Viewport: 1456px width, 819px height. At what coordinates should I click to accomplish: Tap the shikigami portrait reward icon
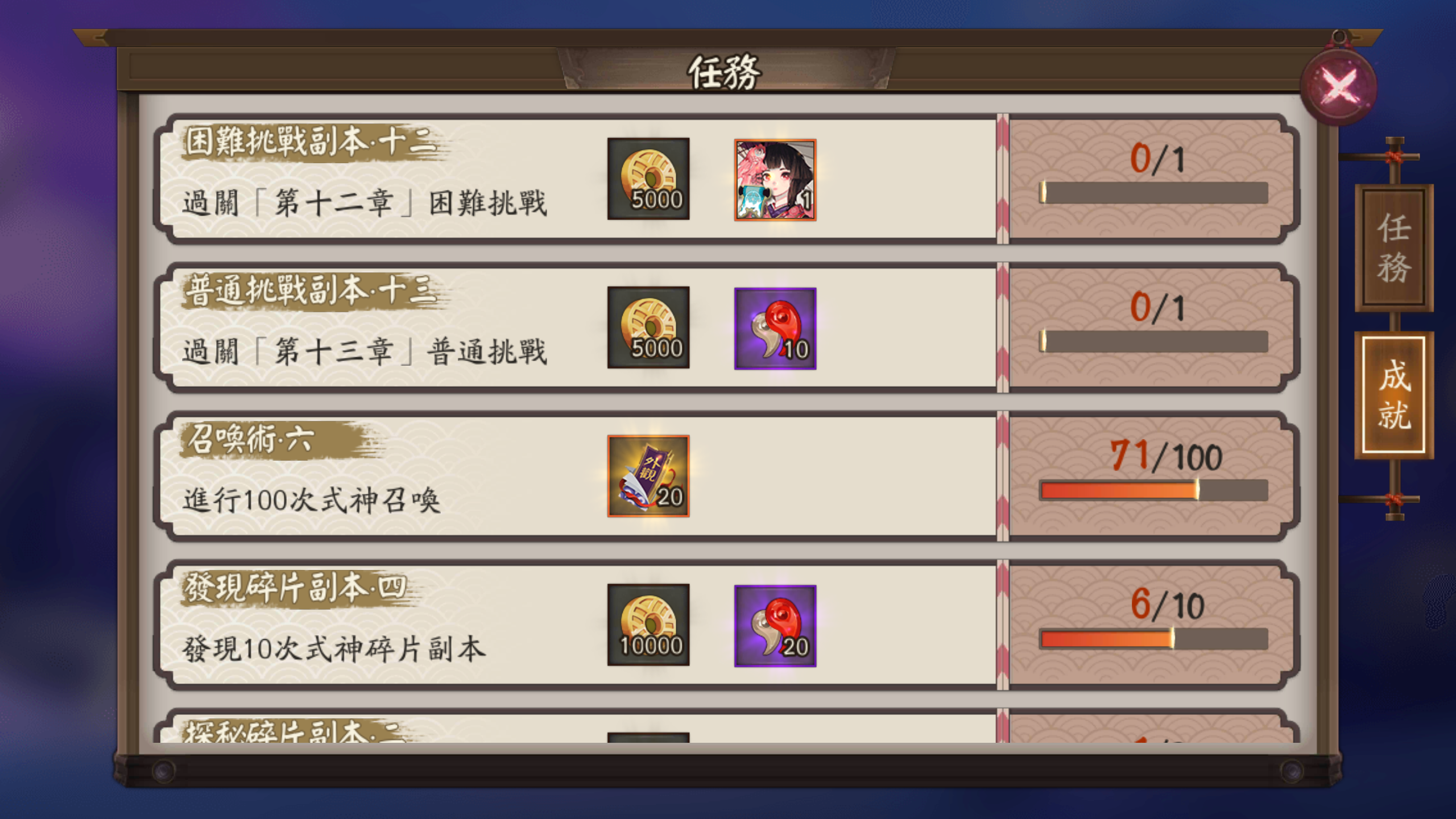click(775, 179)
